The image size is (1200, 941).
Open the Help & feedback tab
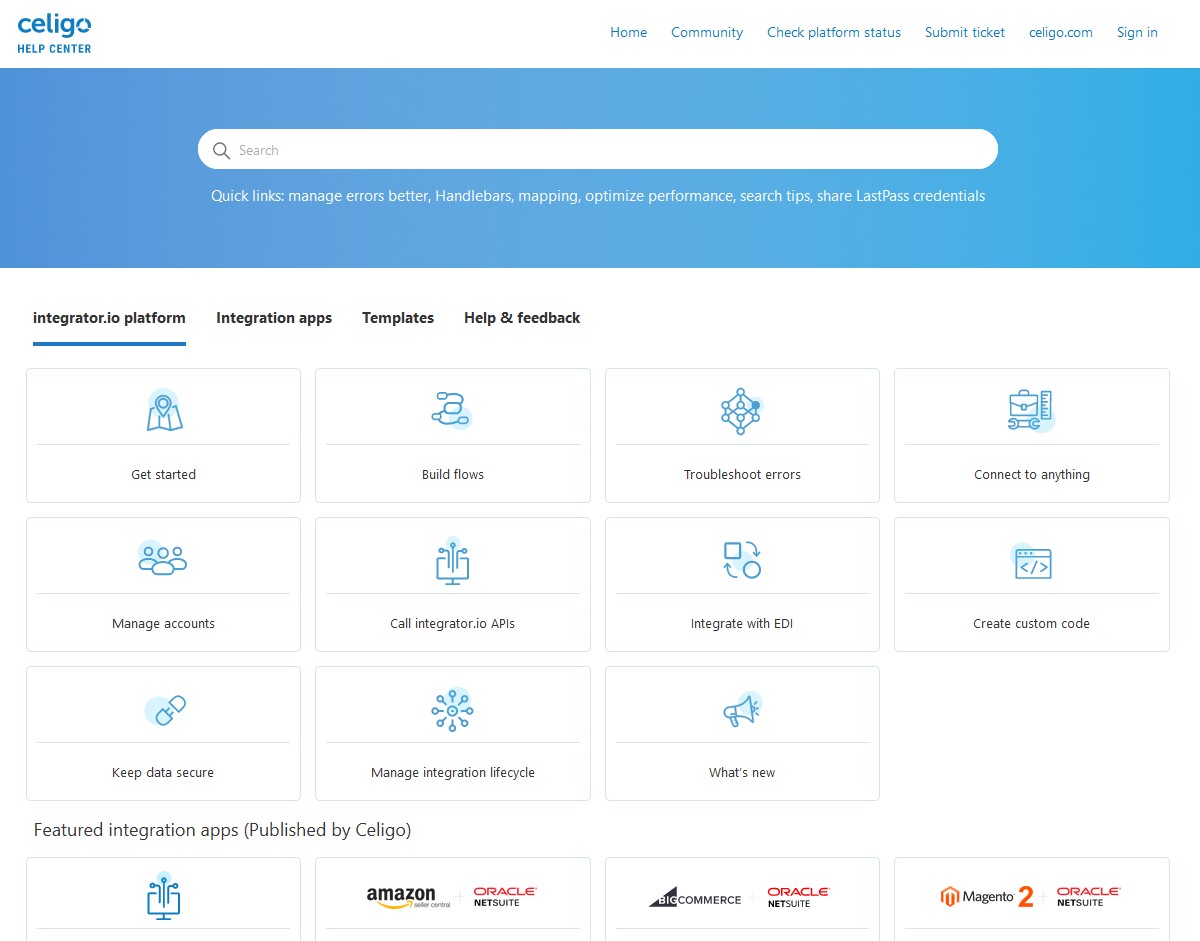pyautogui.click(x=522, y=318)
